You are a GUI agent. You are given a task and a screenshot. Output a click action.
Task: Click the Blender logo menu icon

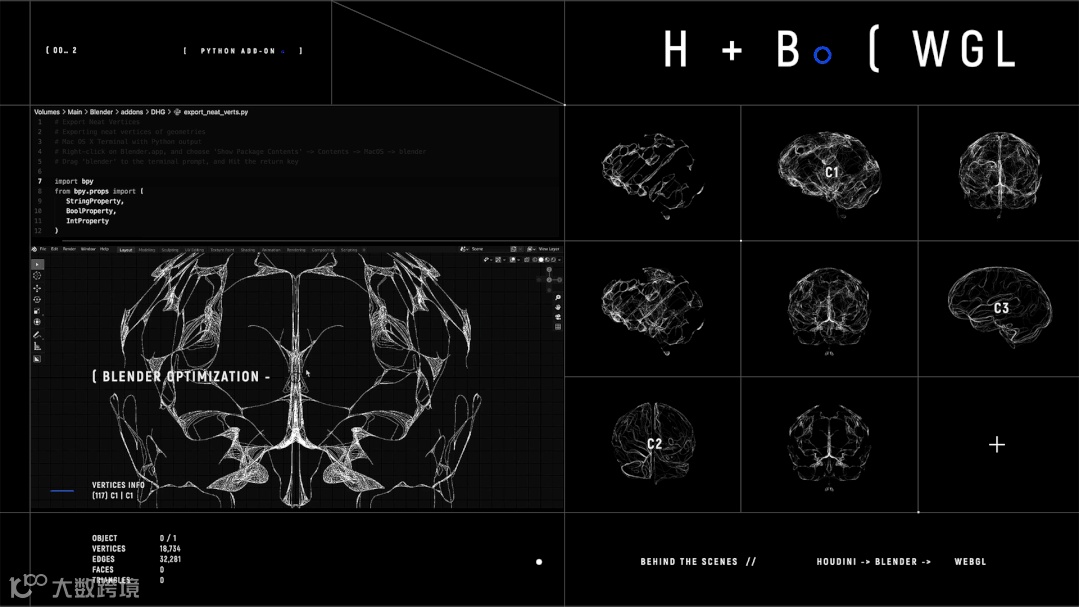click(34, 249)
